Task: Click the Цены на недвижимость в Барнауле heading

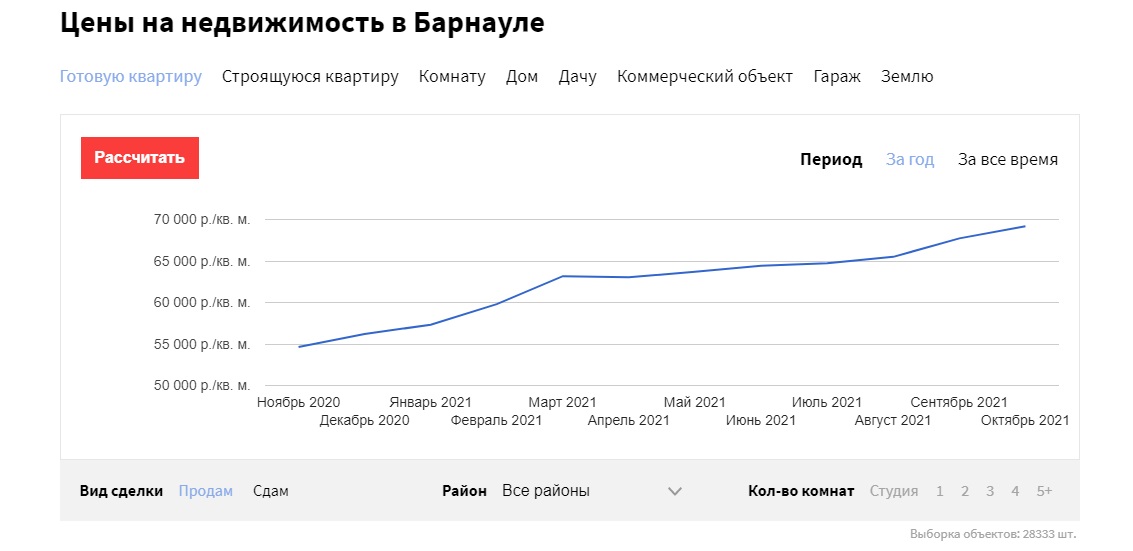Action: pos(302,24)
